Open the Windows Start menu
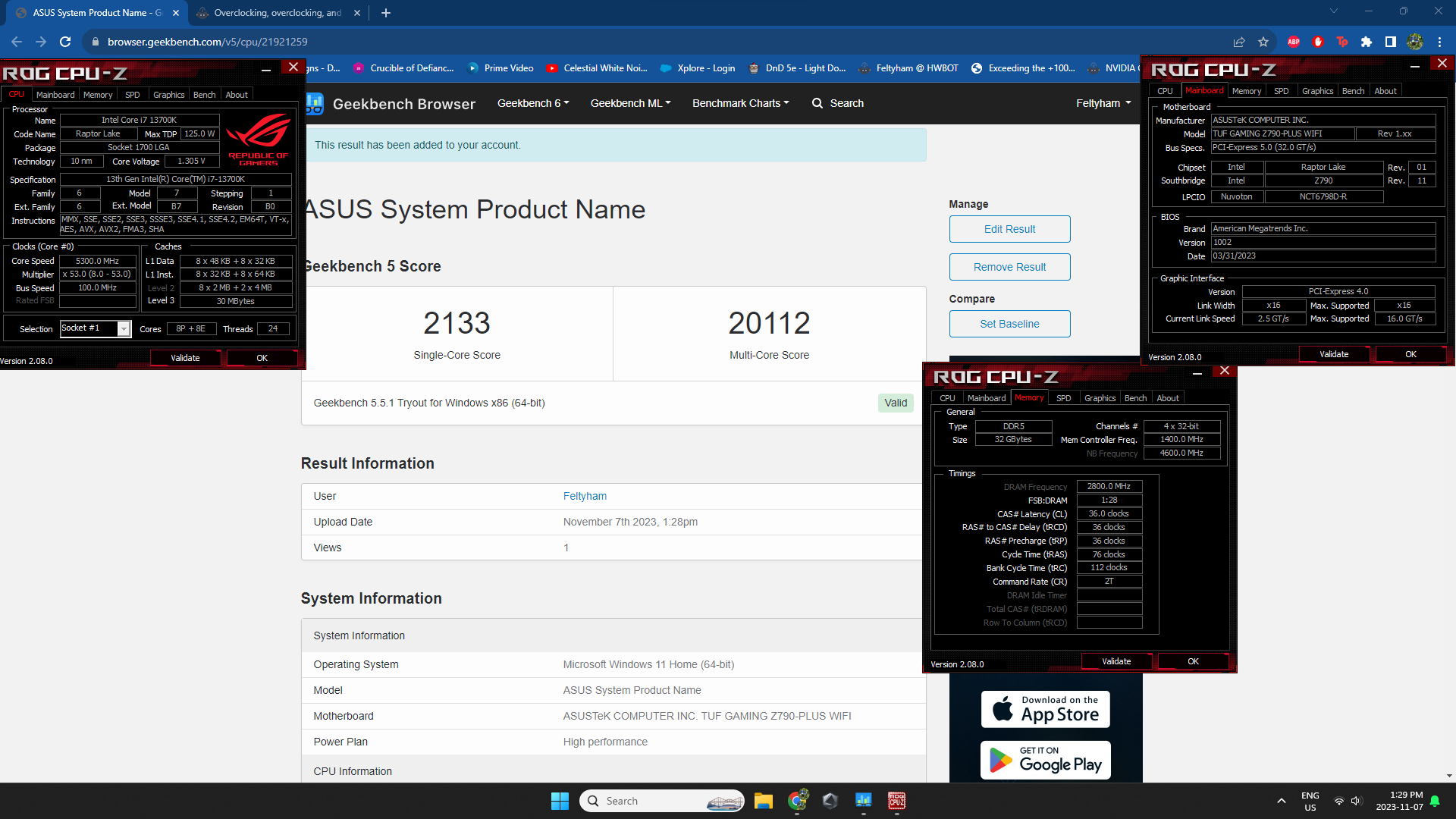Viewport: 1456px width, 819px height. click(x=560, y=801)
